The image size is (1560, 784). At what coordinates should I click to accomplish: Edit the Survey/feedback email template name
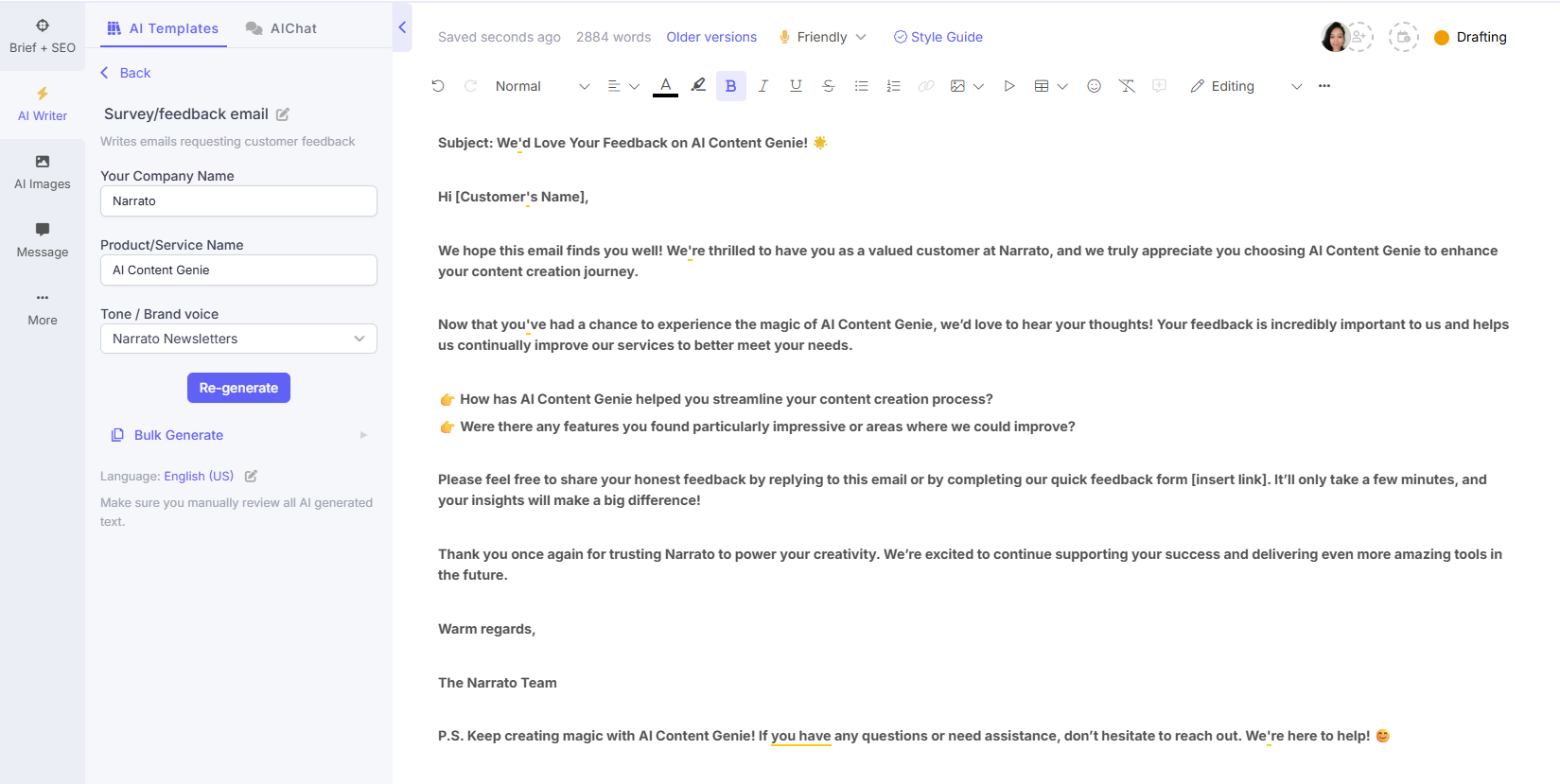click(283, 114)
